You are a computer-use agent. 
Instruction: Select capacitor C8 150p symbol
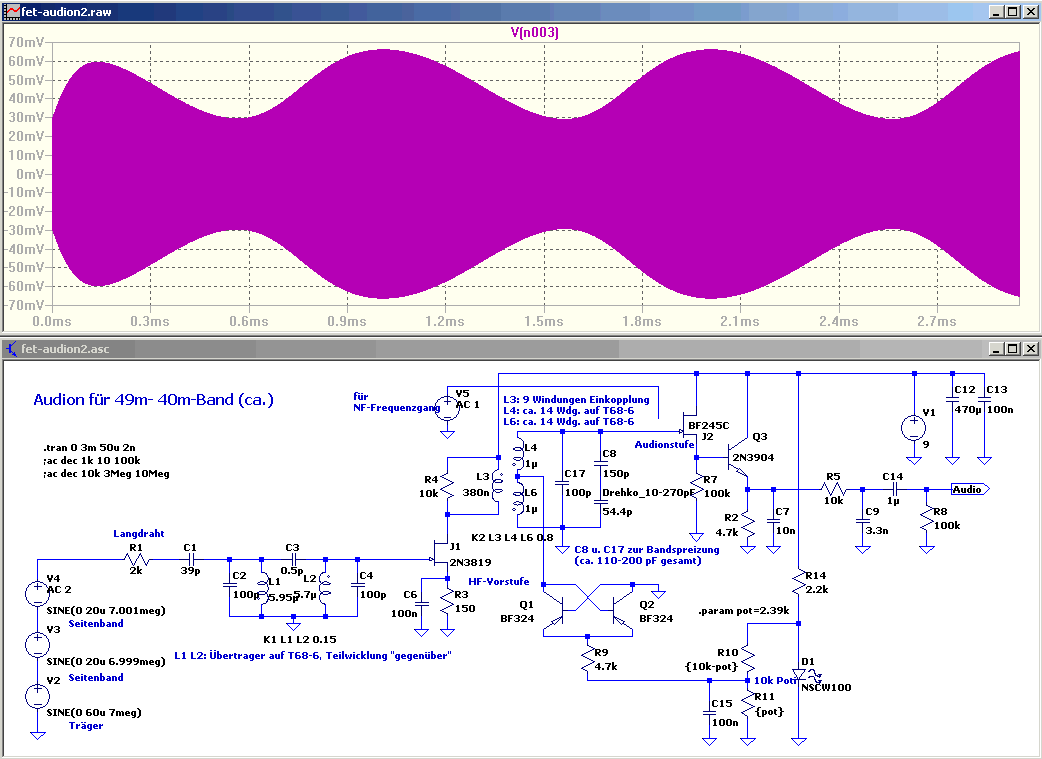tap(601, 464)
